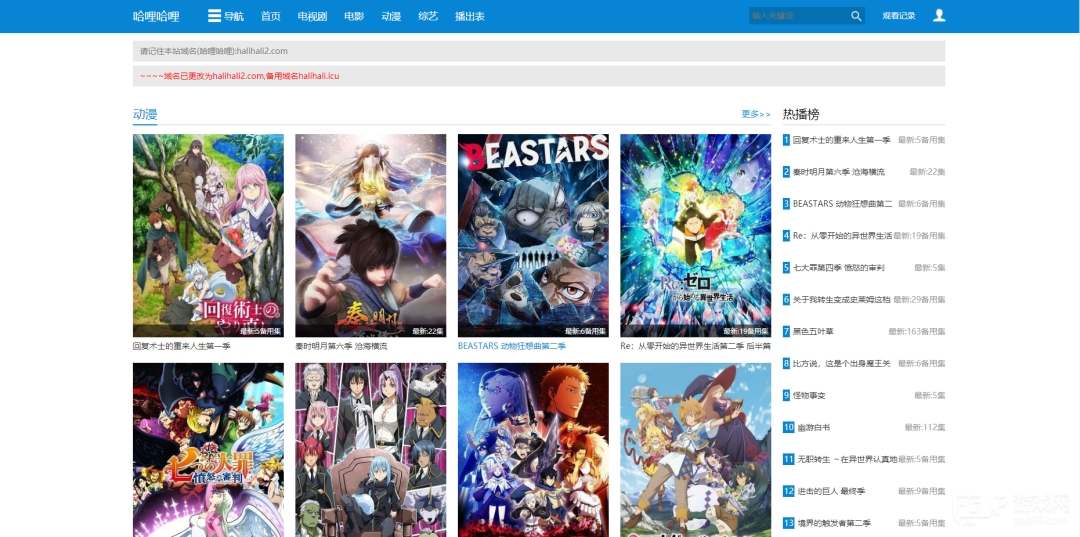The image size is (1080, 537).
Task: Open 播出表 schedule page
Action: pos(470,16)
